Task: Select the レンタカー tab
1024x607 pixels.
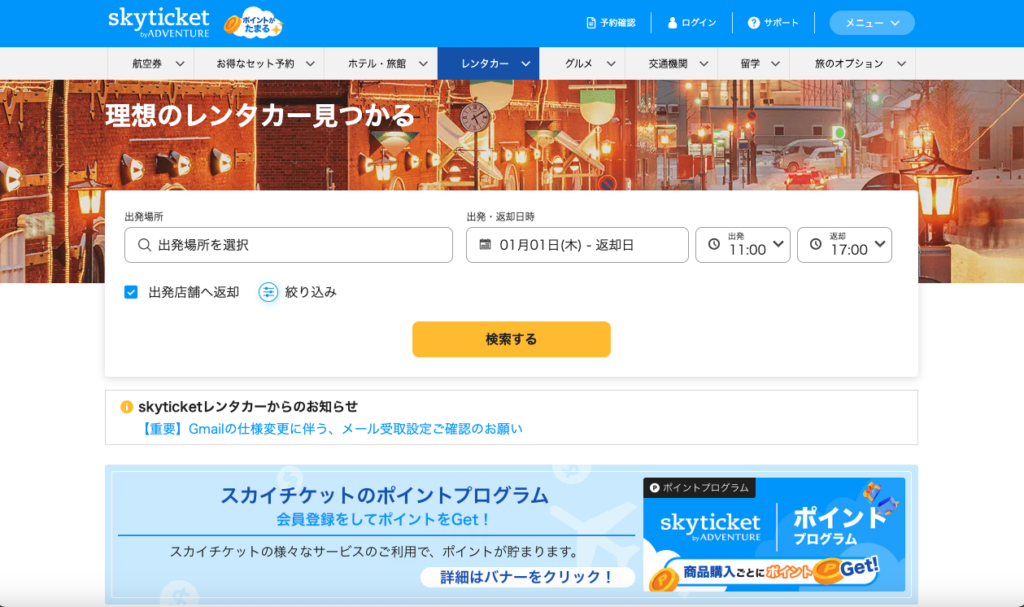Action: click(488, 63)
